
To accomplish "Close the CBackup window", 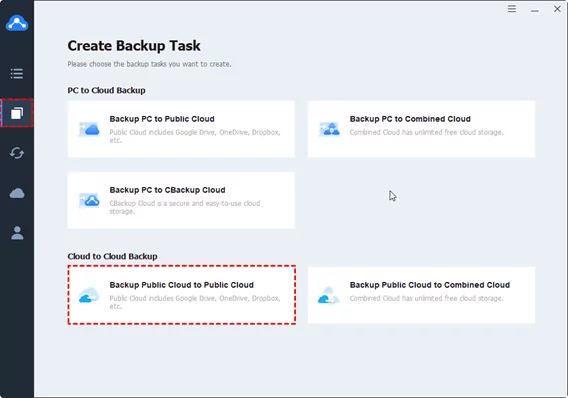I will click(557, 9).
